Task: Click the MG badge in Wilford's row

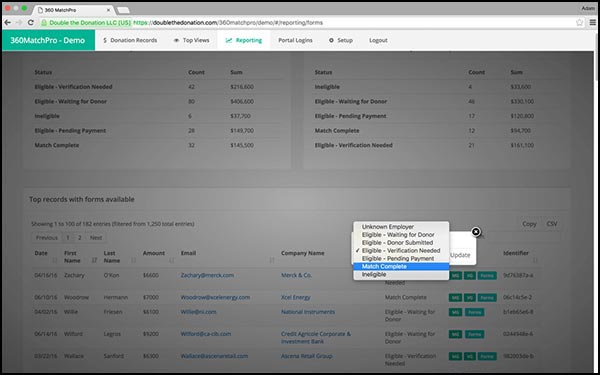Action: tap(455, 334)
